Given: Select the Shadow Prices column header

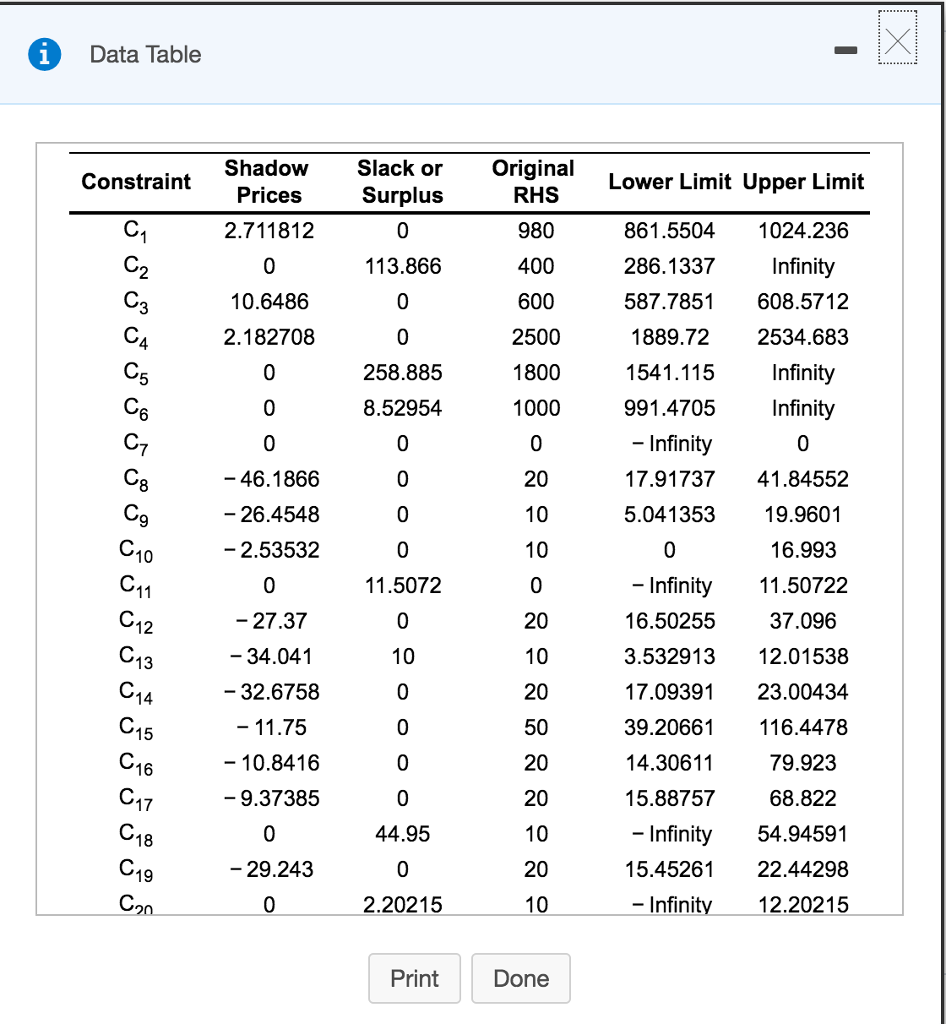Looking at the screenshot, I should click(267, 181).
